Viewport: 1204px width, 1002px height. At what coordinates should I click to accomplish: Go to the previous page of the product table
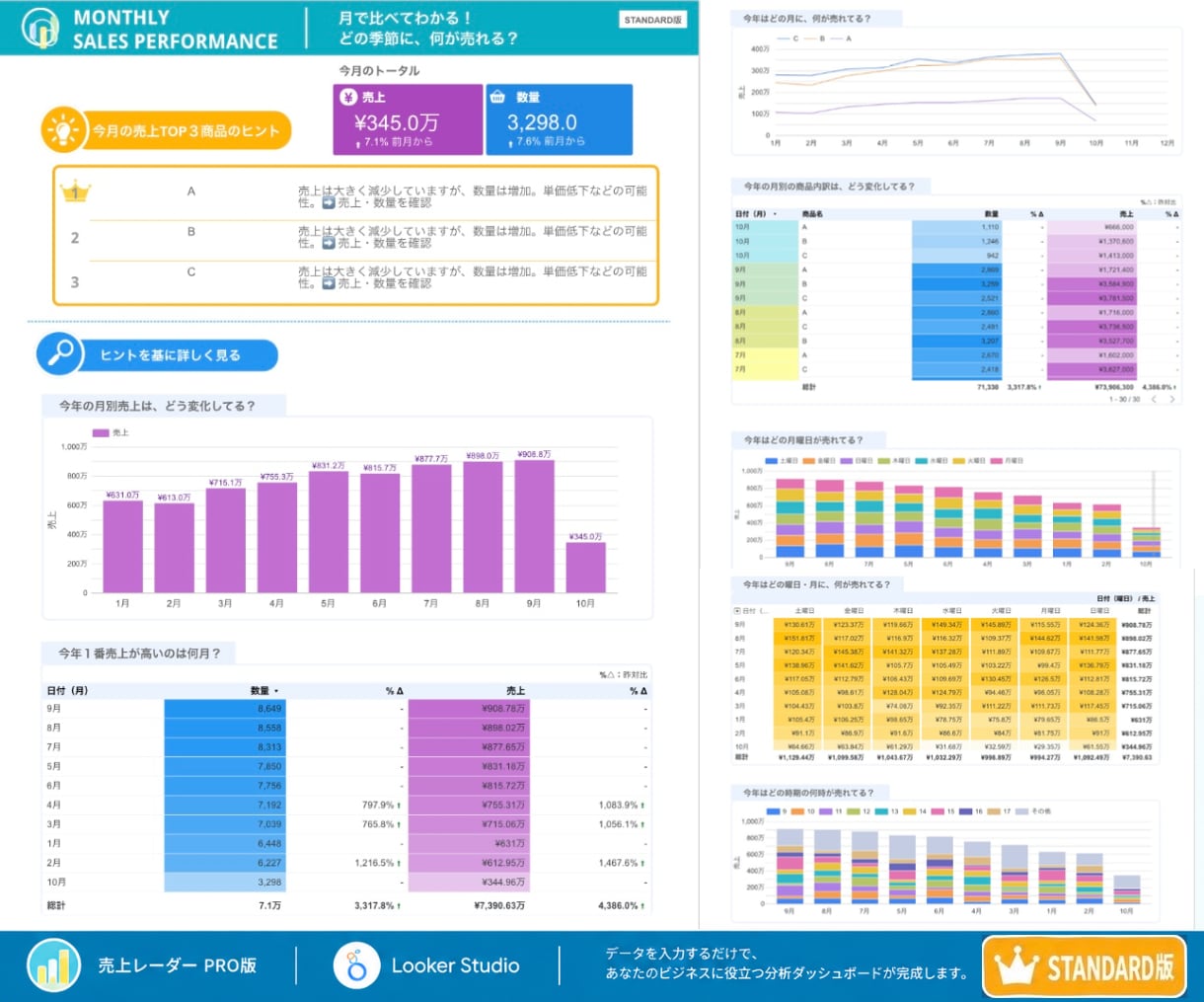[x=1154, y=399]
